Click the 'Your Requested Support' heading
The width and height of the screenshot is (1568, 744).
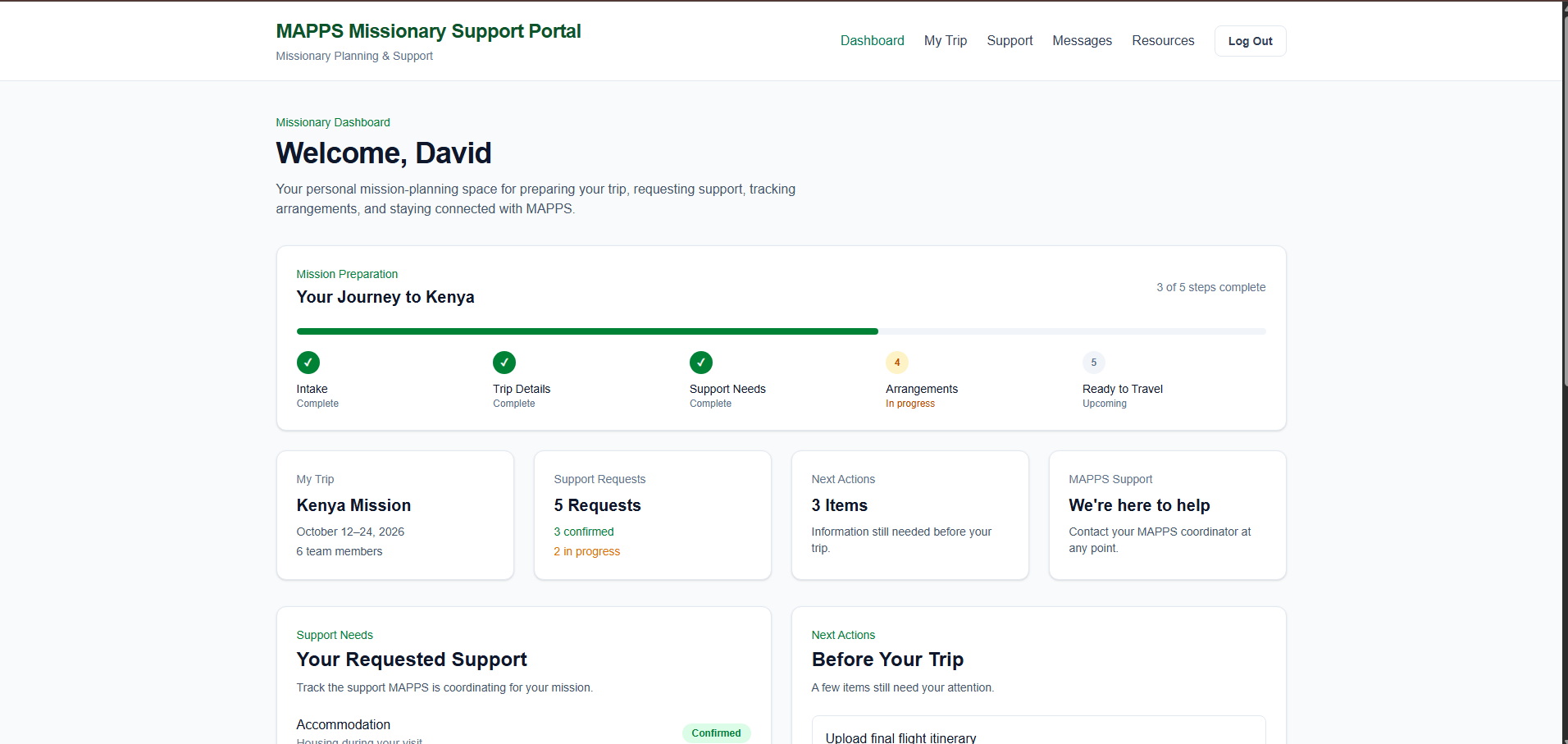[x=412, y=660]
